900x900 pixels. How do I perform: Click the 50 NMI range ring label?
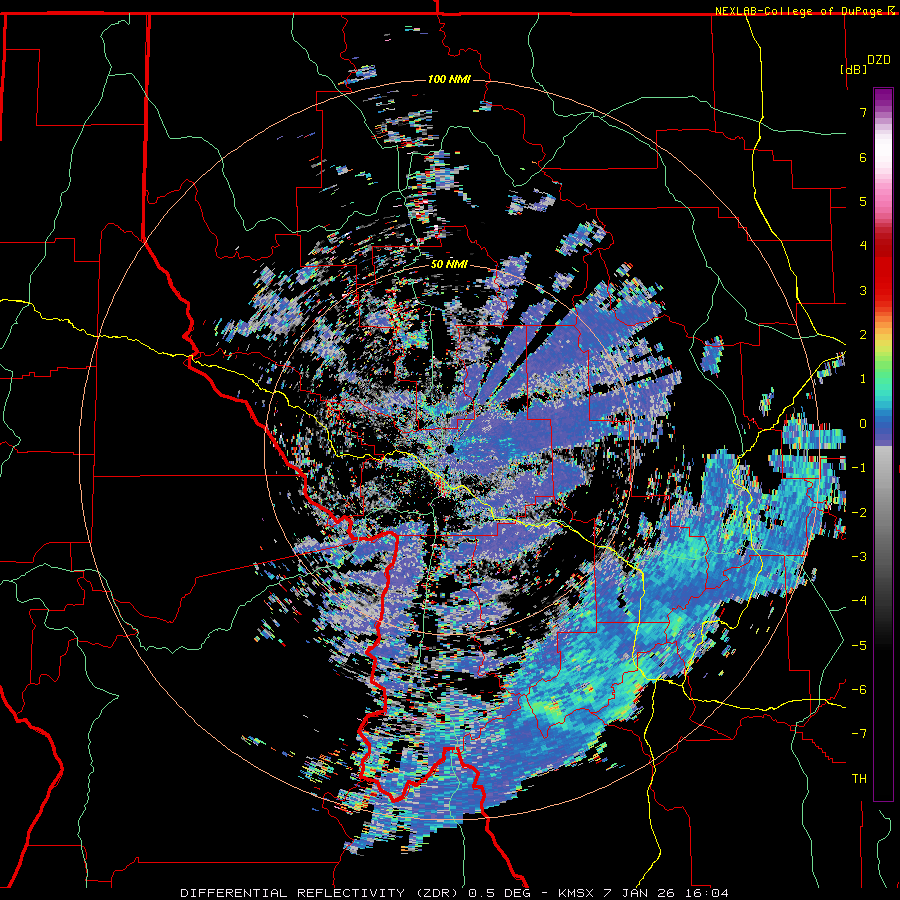449,264
